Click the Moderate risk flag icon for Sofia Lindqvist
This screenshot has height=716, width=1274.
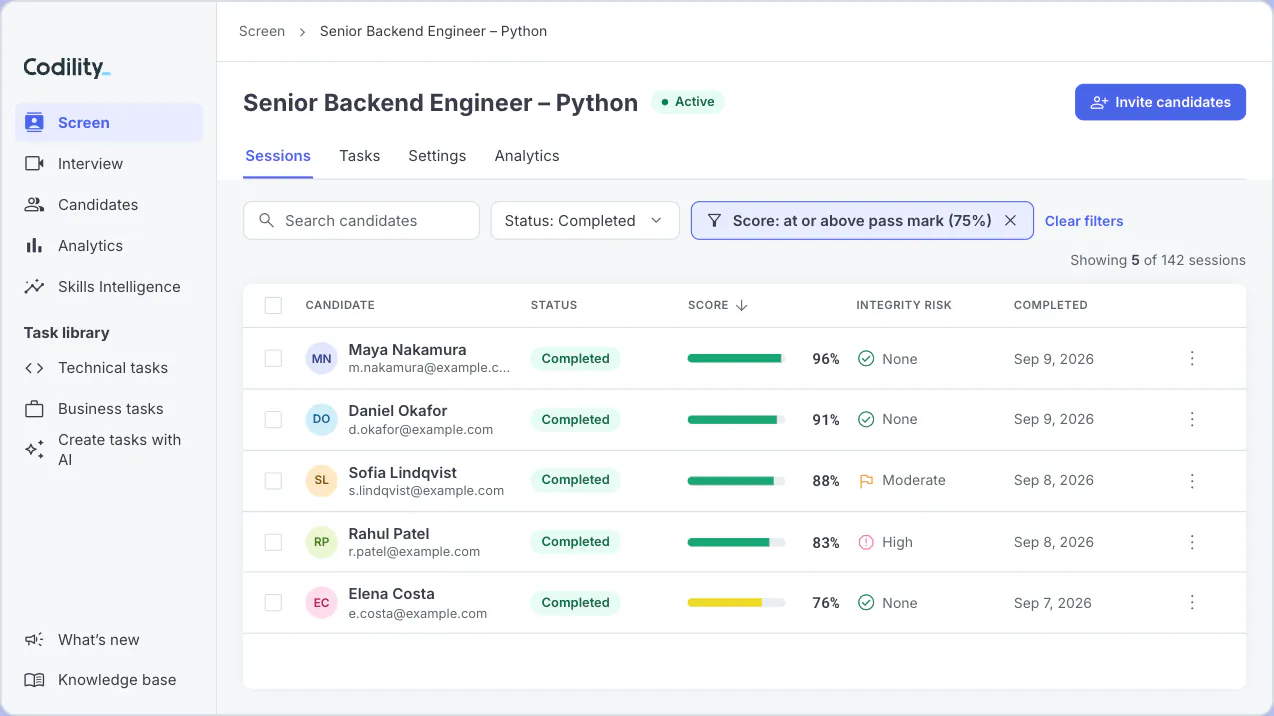point(866,480)
